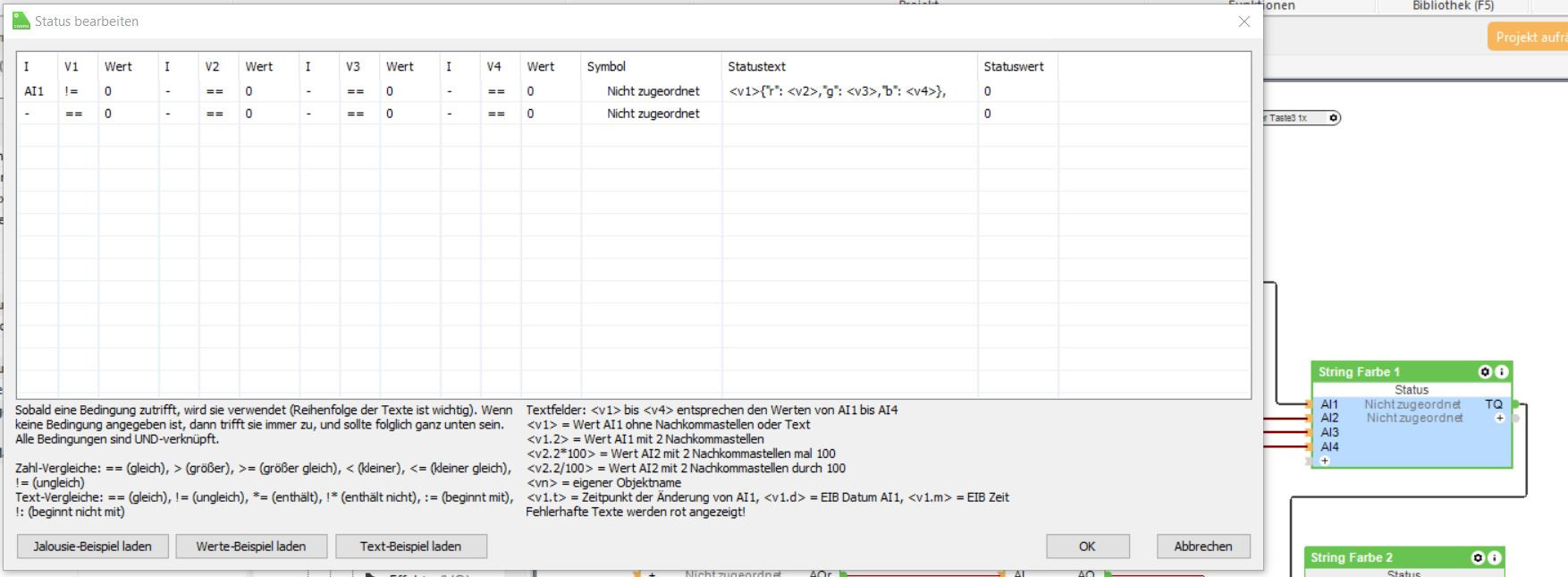Select AI3 input on String Farbe 1
The image size is (1568, 577).
1329,432
